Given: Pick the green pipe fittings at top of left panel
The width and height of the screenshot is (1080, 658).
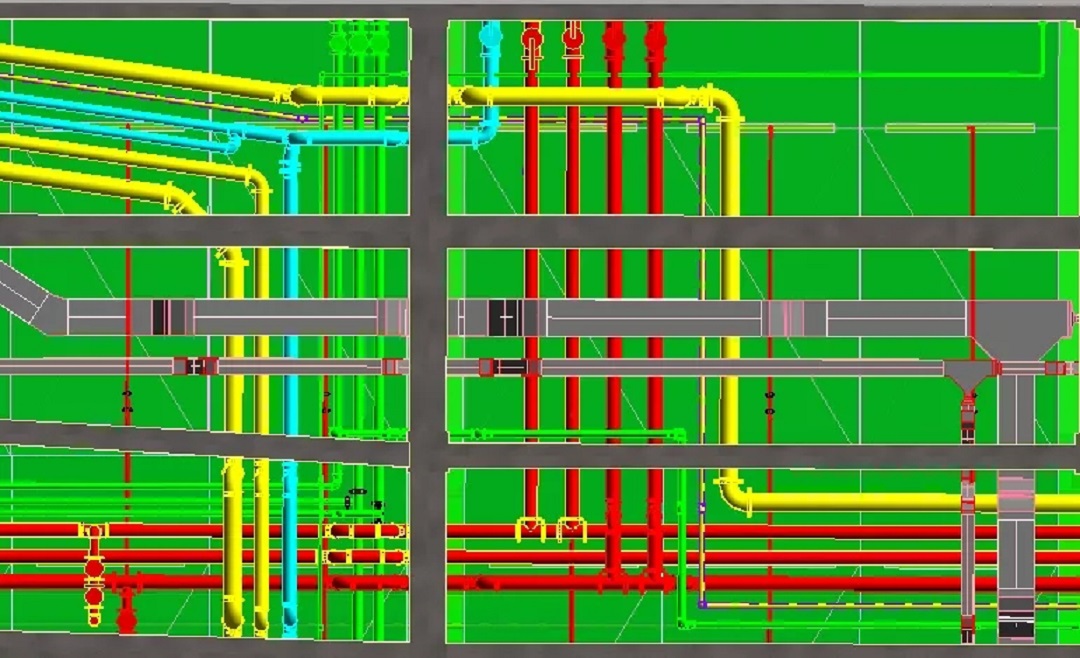Looking at the screenshot, I should (x=357, y=40).
